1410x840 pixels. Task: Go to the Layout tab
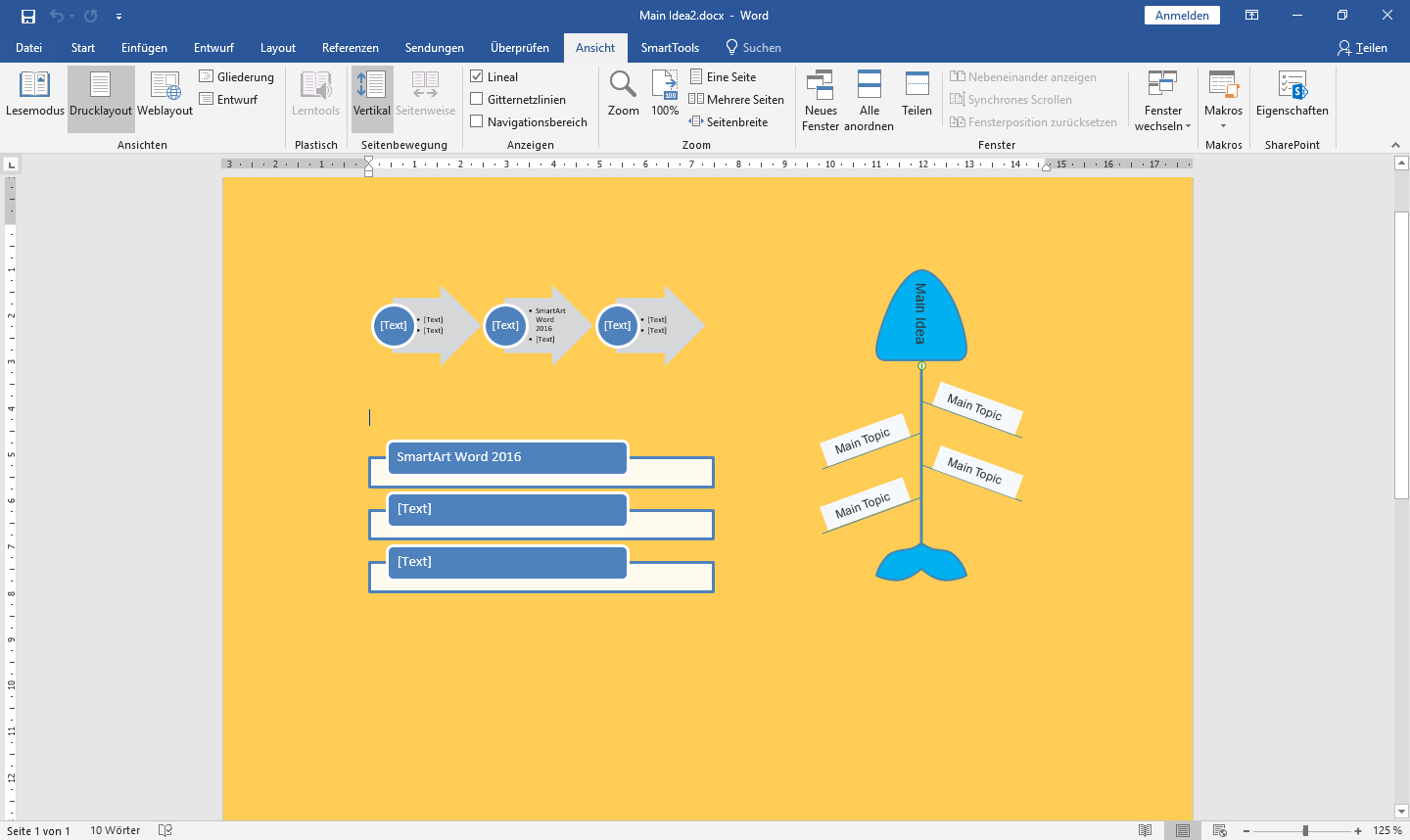tap(278, 48)
